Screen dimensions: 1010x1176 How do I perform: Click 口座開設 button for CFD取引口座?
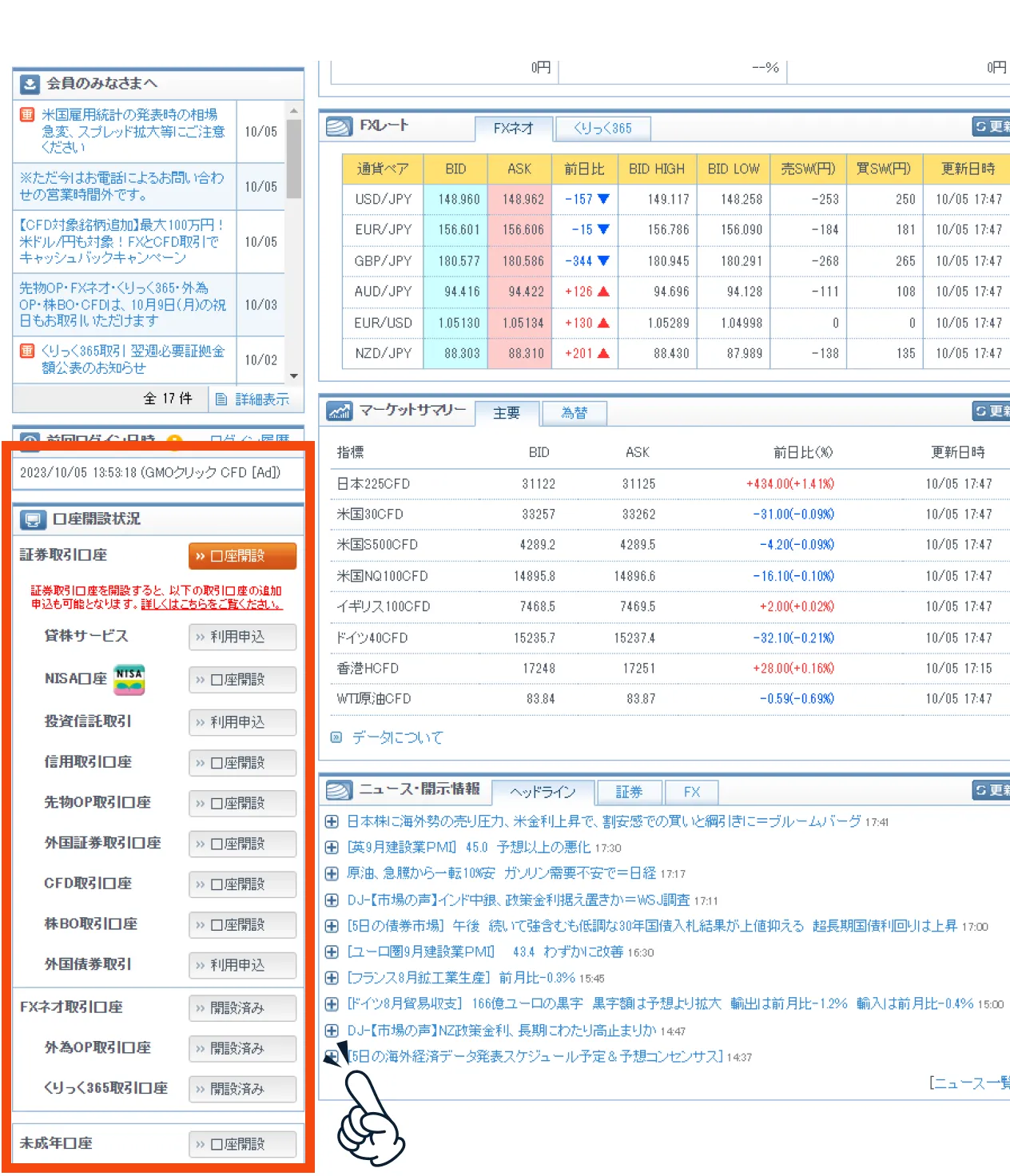click(x=242, y=884)
